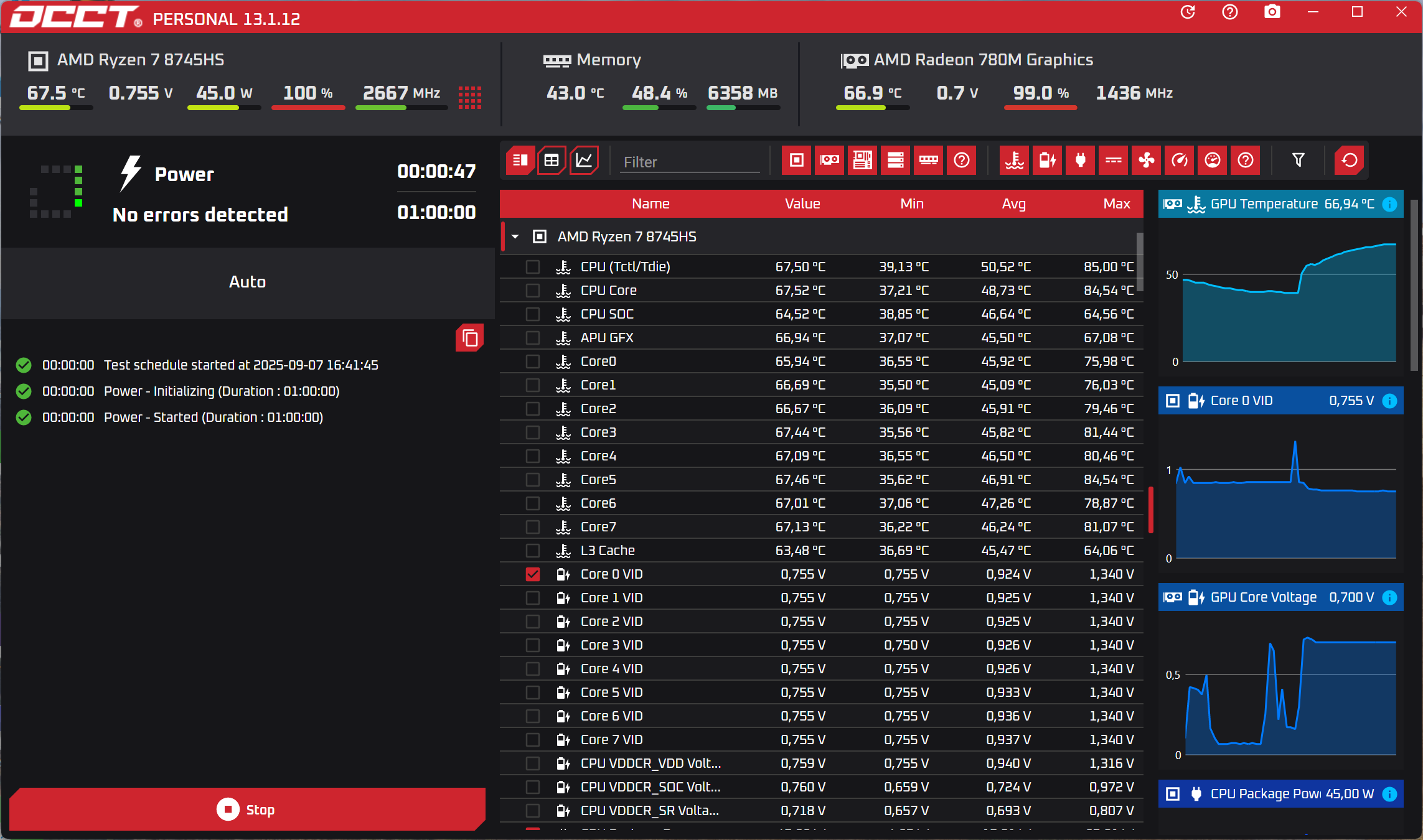Open Core 0 VID graph info button
The height and width of the screenshot is (840, 1423).
point(1389,401)
